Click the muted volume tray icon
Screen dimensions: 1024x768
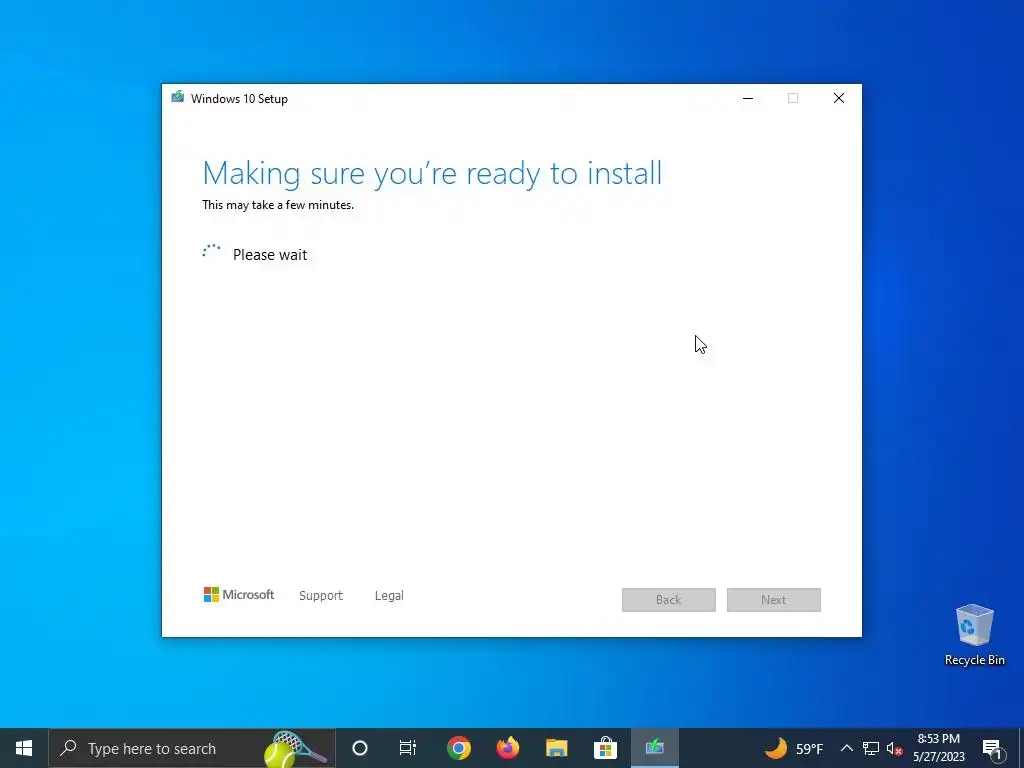tap(895, 748)
